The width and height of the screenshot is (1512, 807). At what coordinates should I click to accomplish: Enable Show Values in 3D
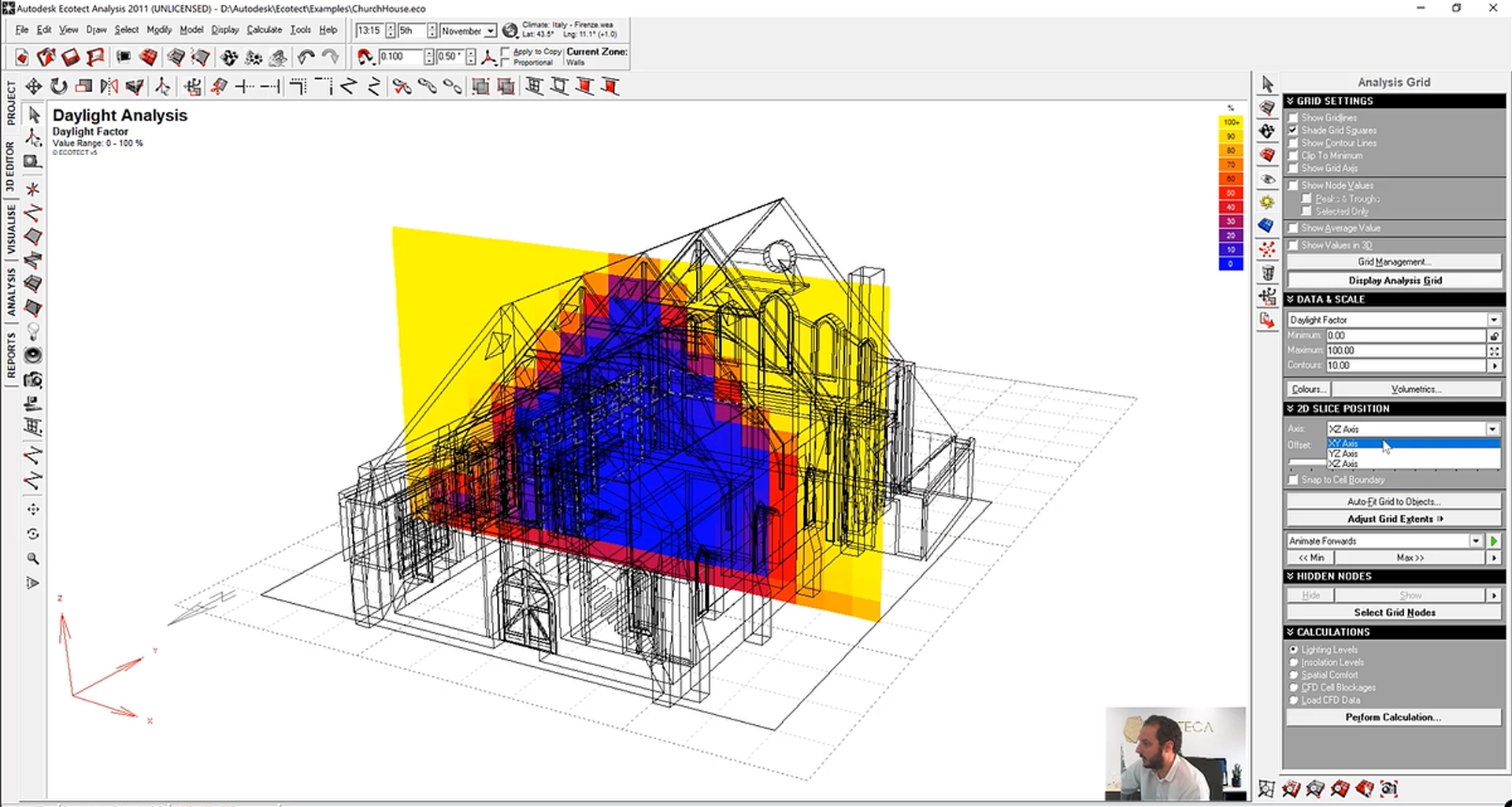tap(1292, 245)
